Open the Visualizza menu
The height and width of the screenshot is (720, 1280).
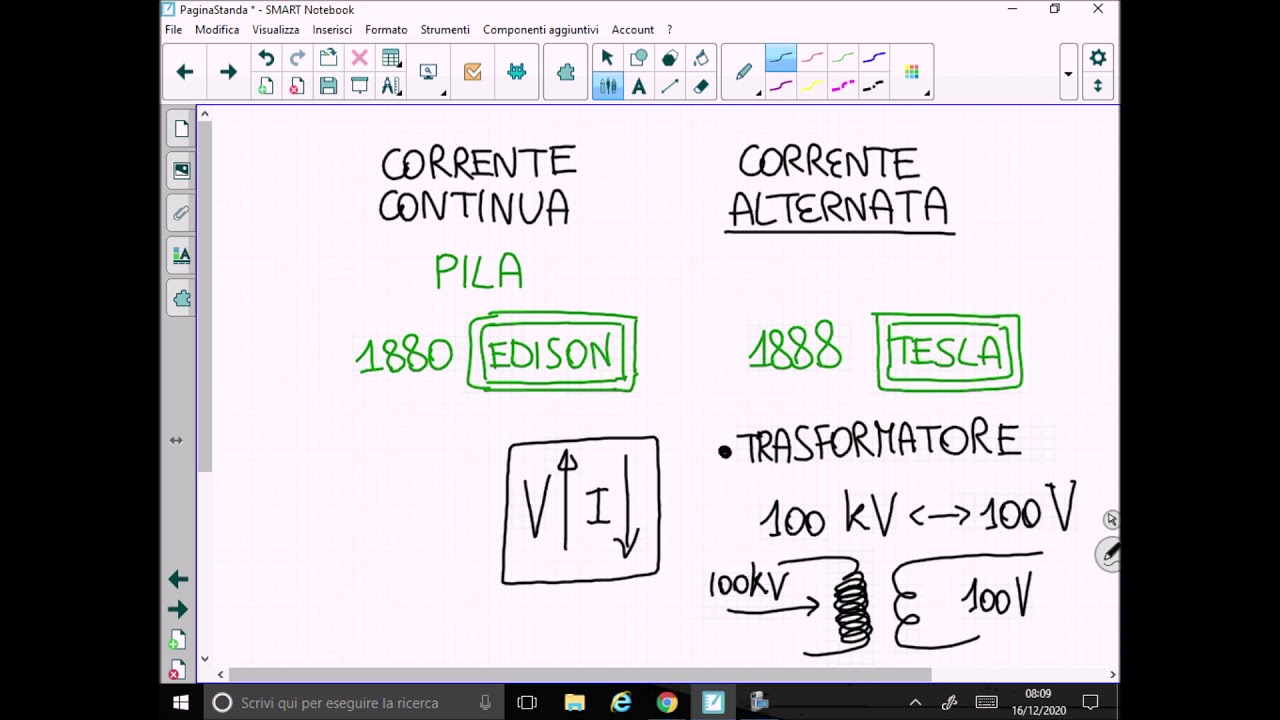276,30
